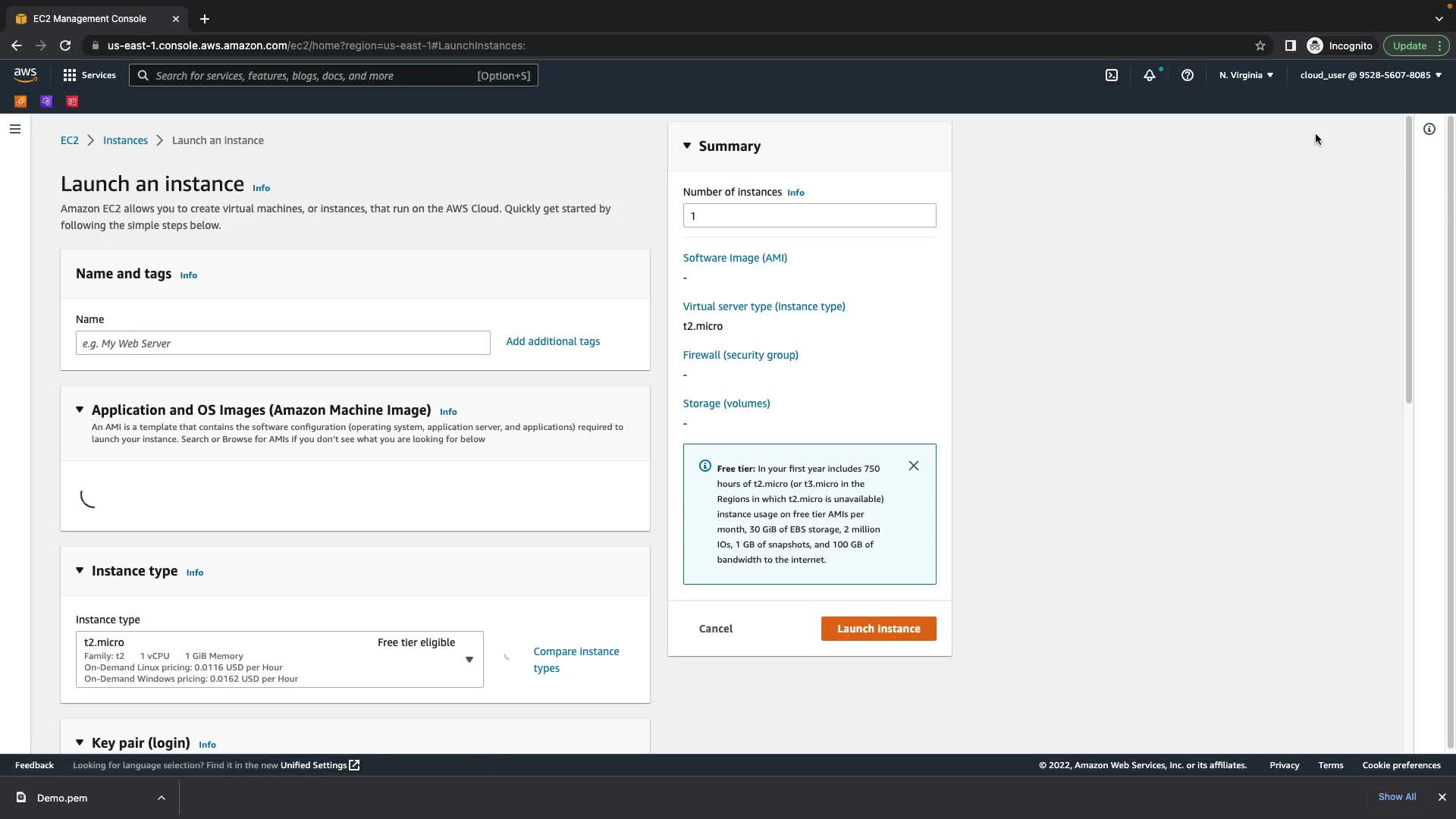Screen dimensions: 1456x819
Task: Click the AWS logo home icon
Action: (x=25, y=74)
